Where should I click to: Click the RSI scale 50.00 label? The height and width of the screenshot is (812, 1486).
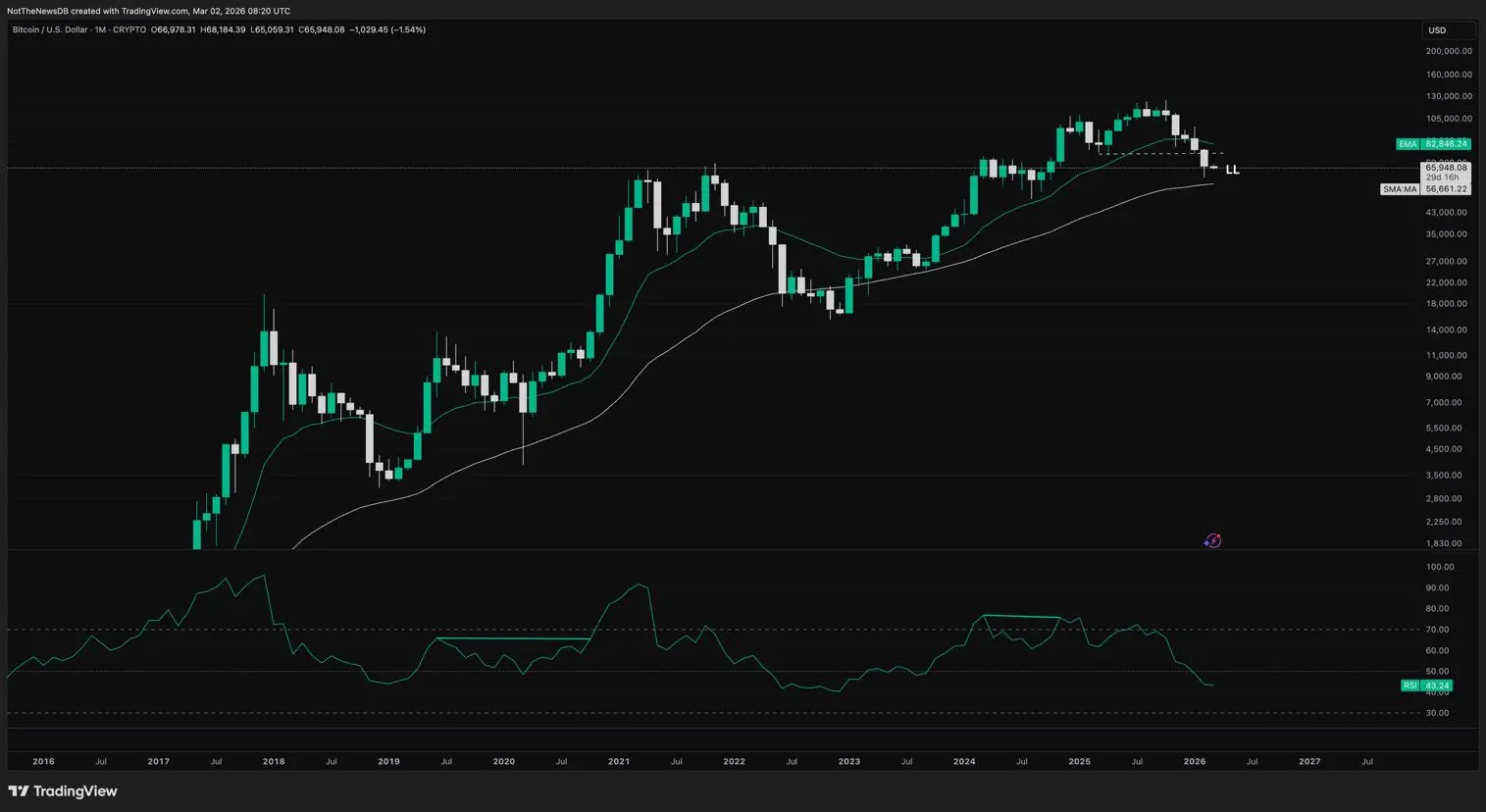[1438, 672]
